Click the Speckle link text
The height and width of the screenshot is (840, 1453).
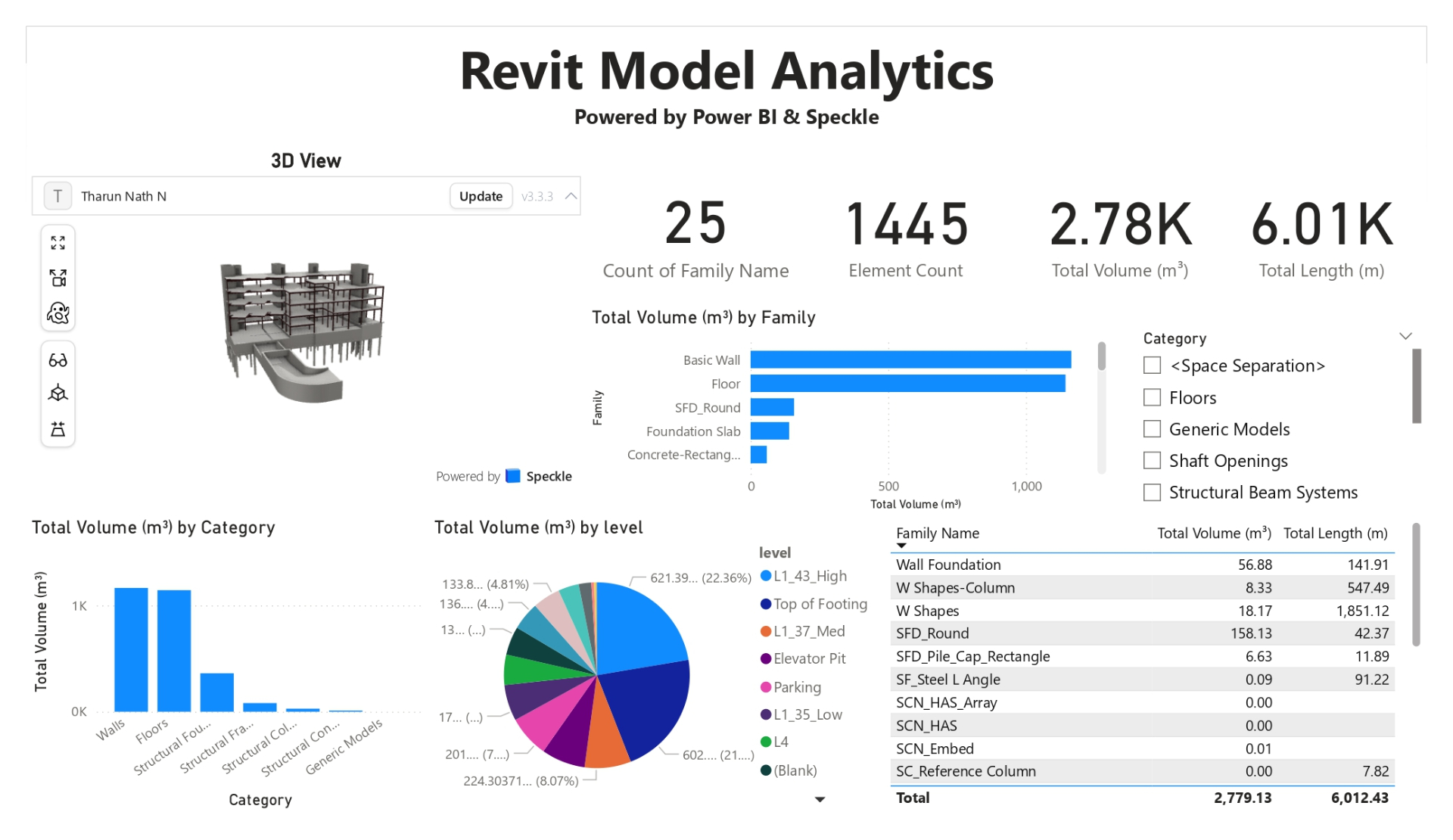point(549,476)
